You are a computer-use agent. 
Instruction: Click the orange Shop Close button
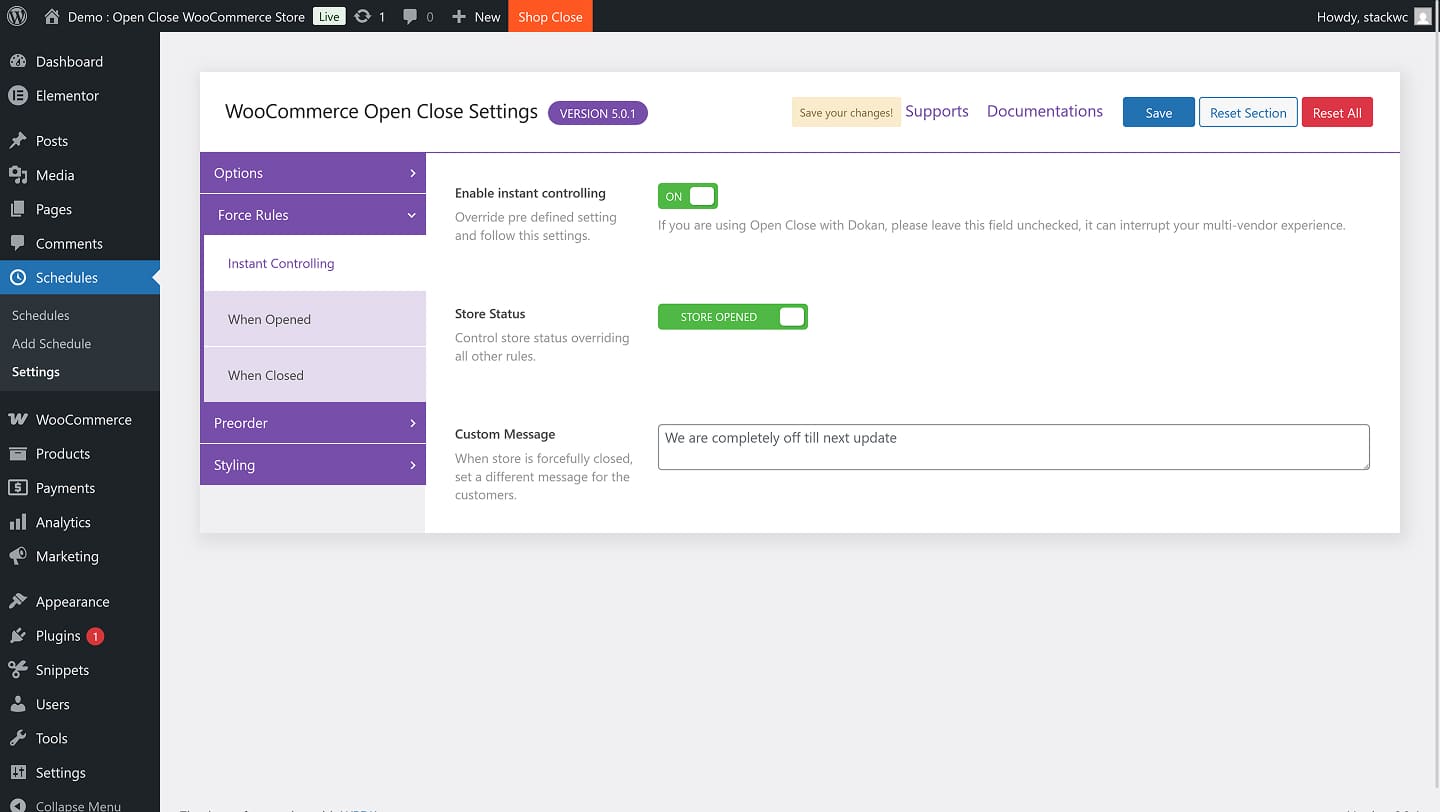coord(550,16)
